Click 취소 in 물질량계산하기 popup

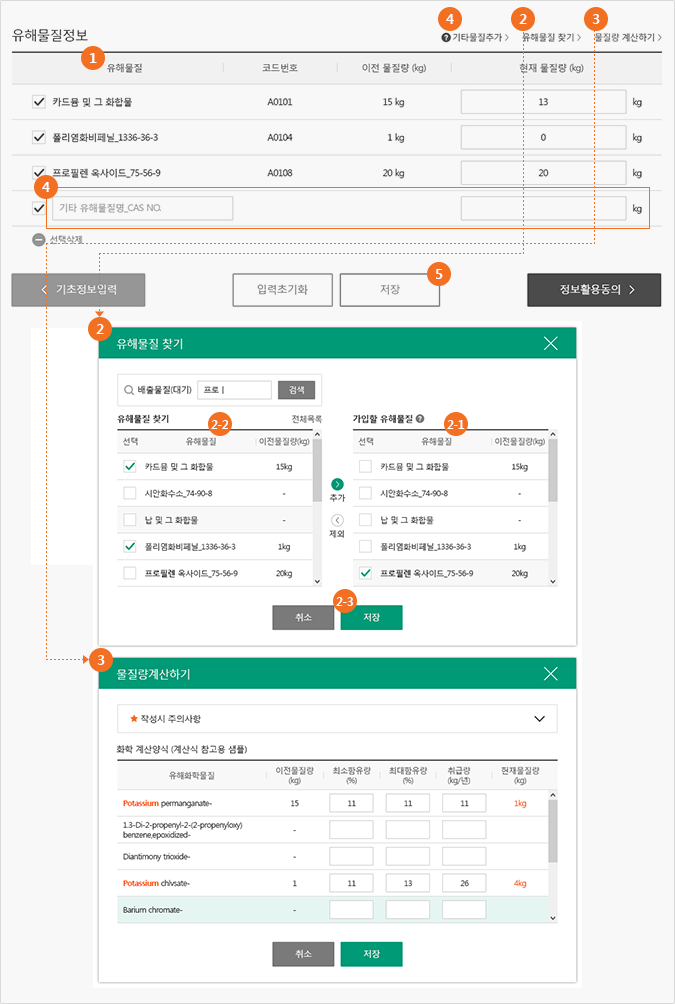(x=303, y=953)
